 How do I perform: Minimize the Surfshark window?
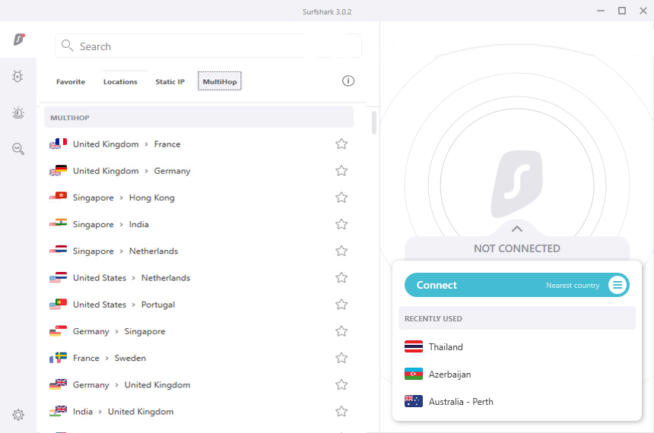point(601,11)
